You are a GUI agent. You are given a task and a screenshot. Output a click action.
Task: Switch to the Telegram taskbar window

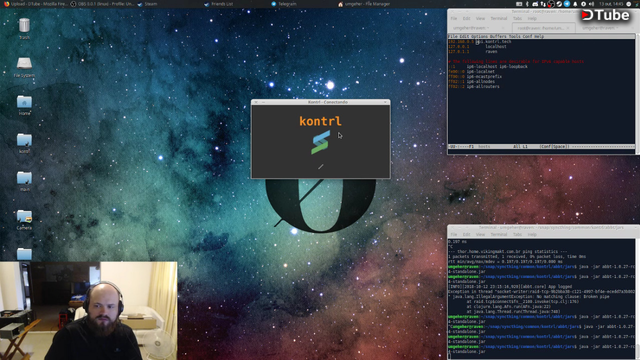click(x=284, y=4)
